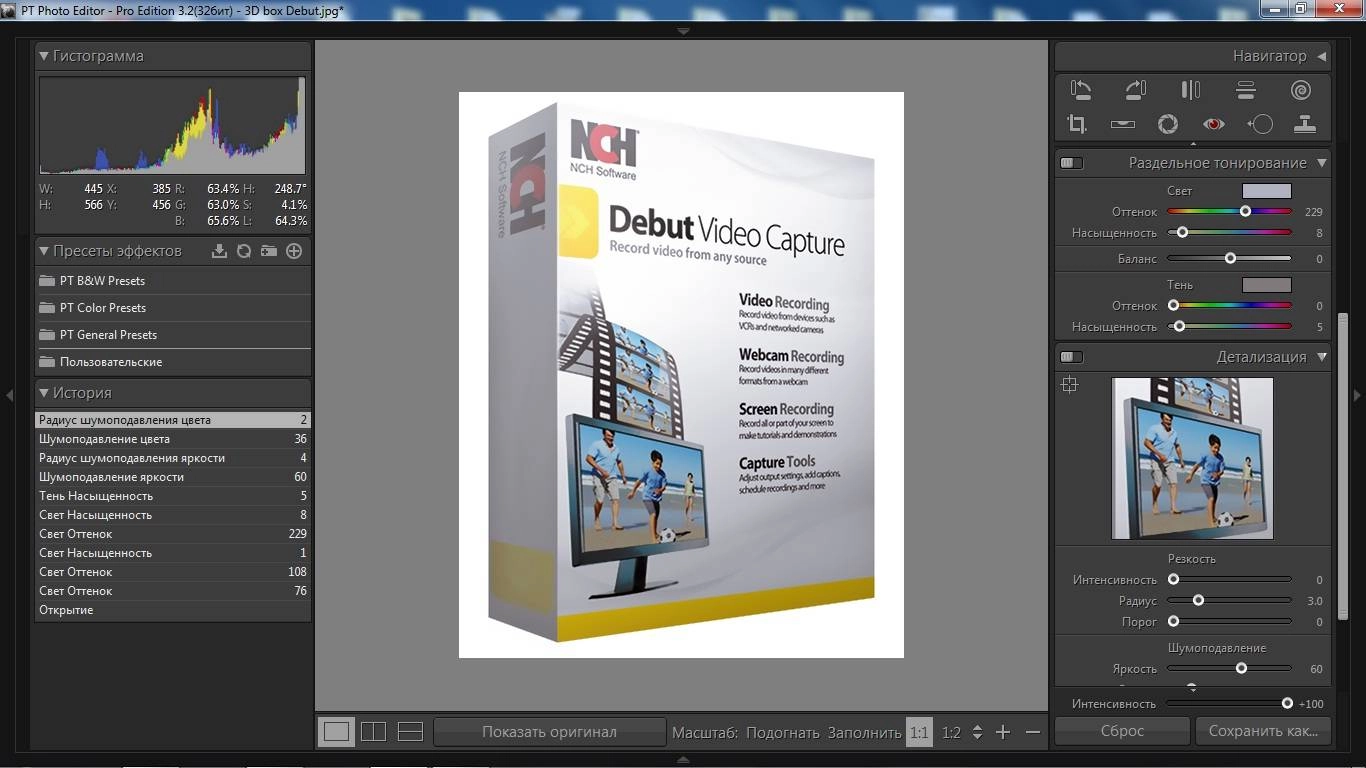The image size is (1366, 768).
Task: Create a new preset folder
Action: 269,251
